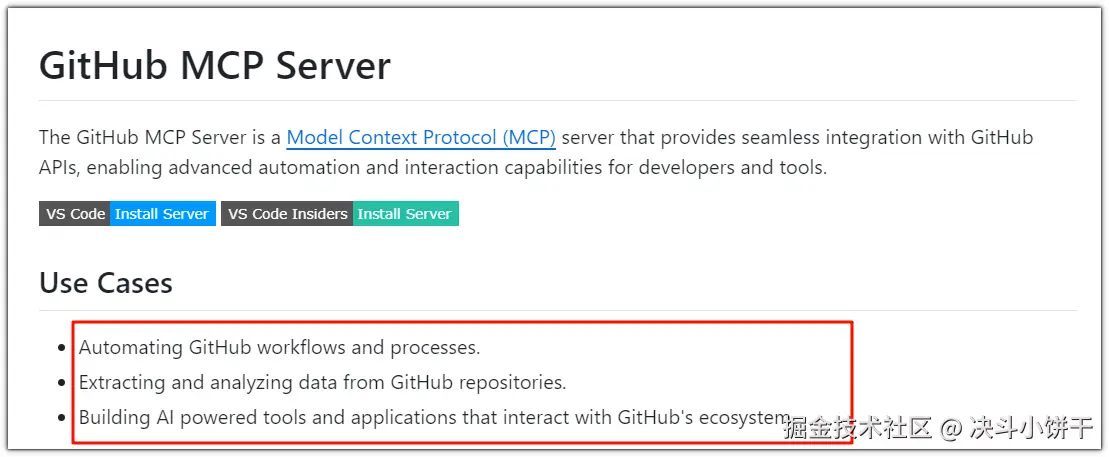Click the divider line below Use Cases

point(557,310)
